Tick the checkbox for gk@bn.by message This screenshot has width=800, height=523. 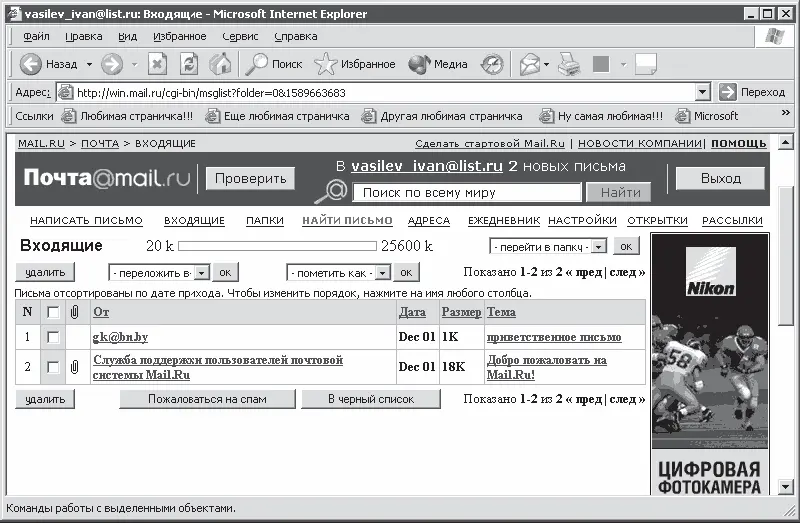[53, 337]
